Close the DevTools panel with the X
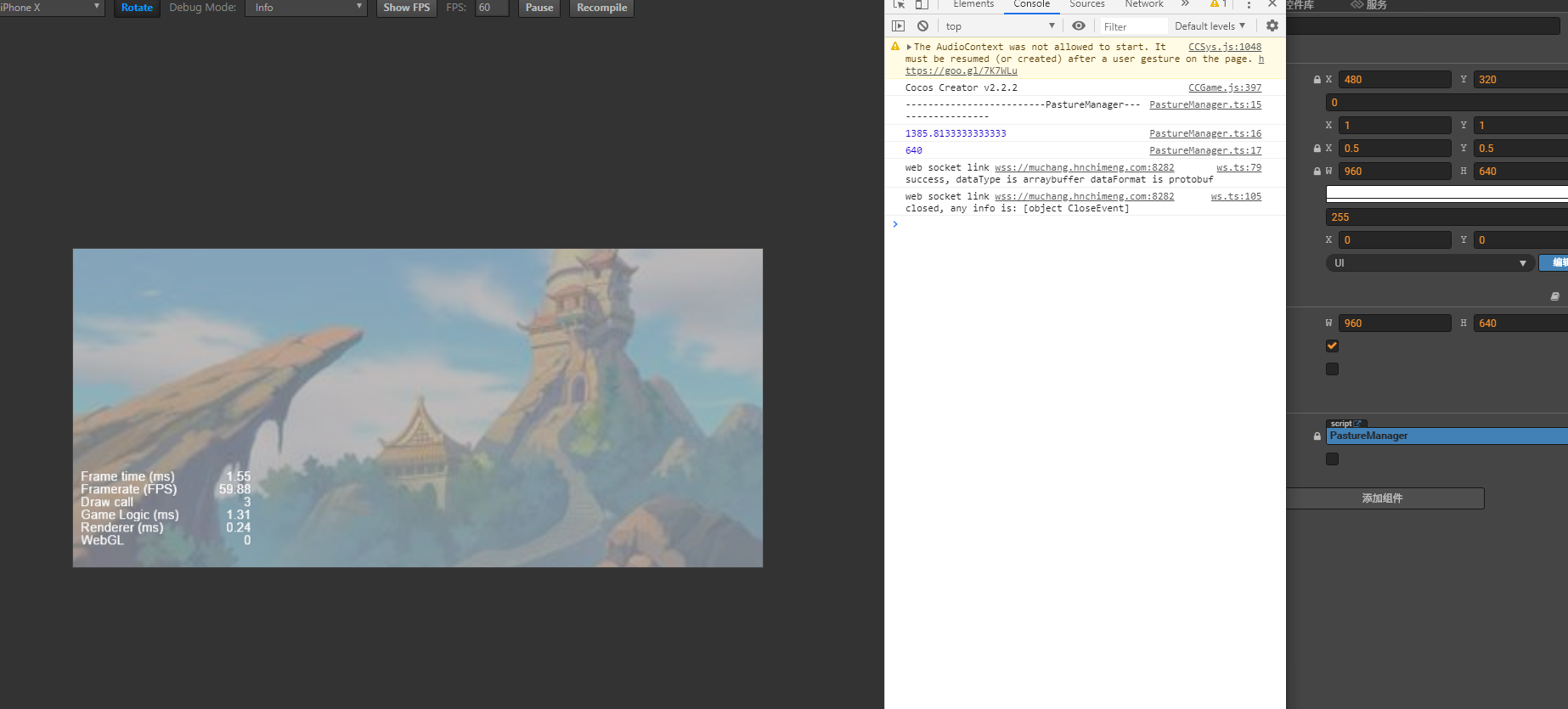Image resolution: width=1568 pixels, height=709 pixels. pyautogui.click(x=1272, y=4)
